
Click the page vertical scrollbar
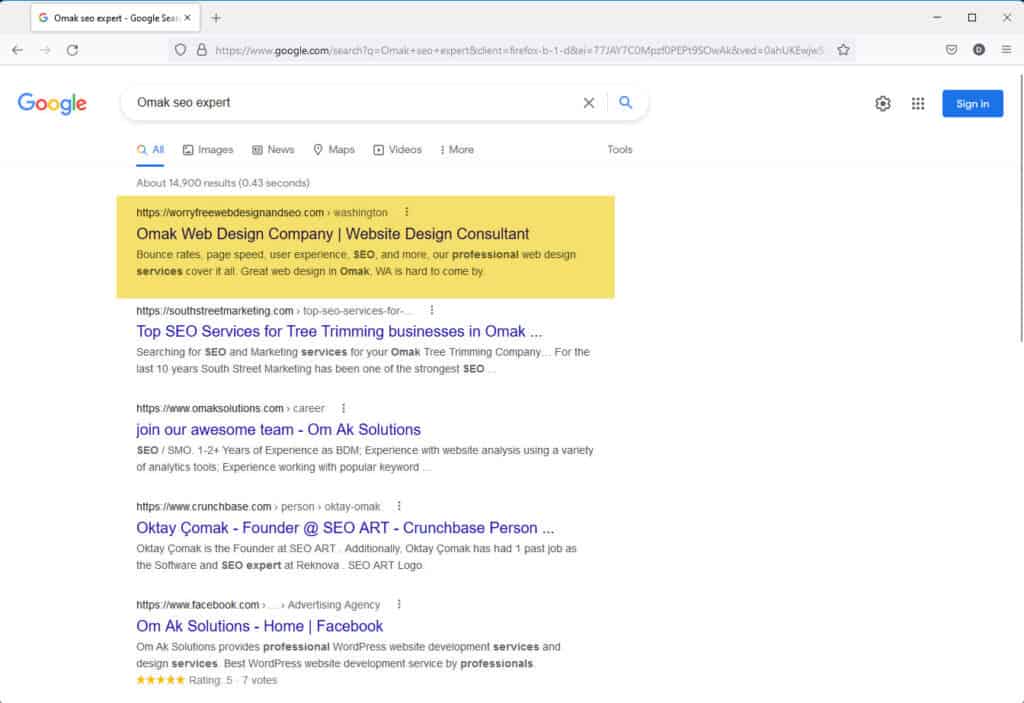point(1021,208)
